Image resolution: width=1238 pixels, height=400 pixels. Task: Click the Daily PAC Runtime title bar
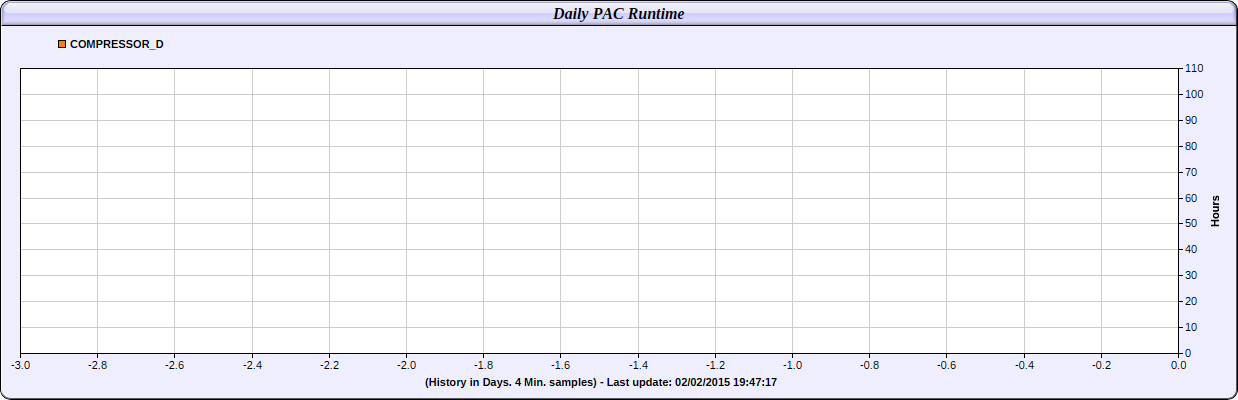click(619, 13)
